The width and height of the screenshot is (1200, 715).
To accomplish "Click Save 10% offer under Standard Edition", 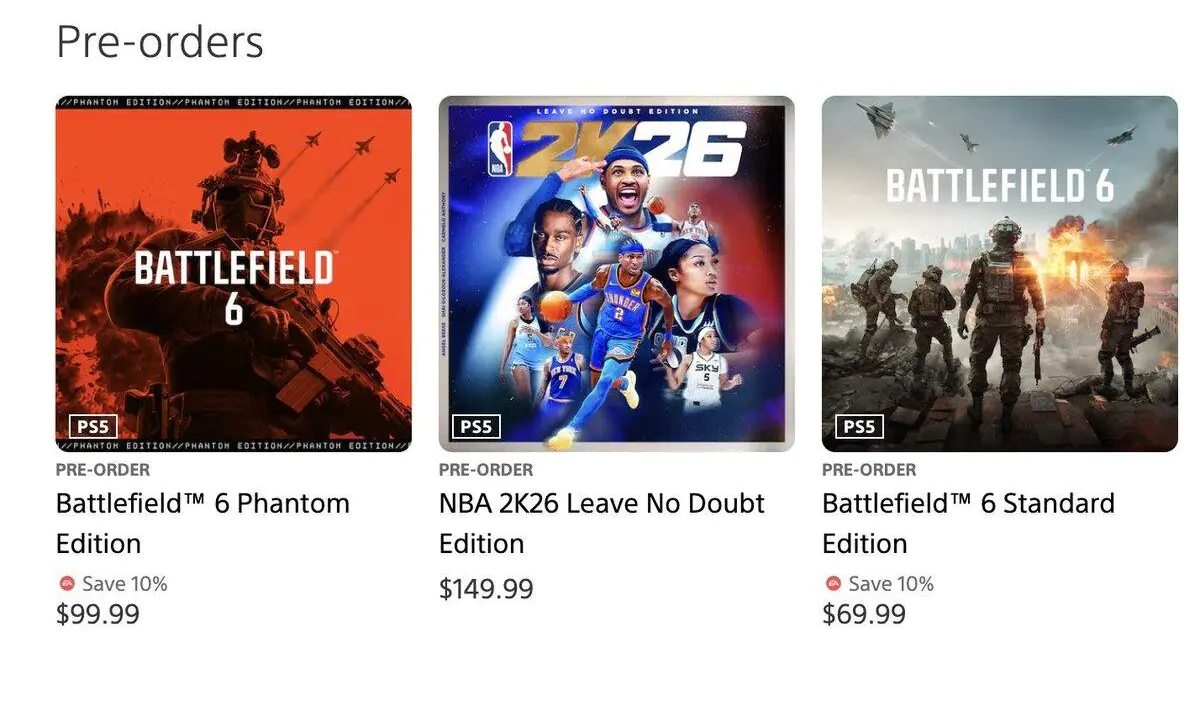I will pyautogui.click(x=890, y=584).
